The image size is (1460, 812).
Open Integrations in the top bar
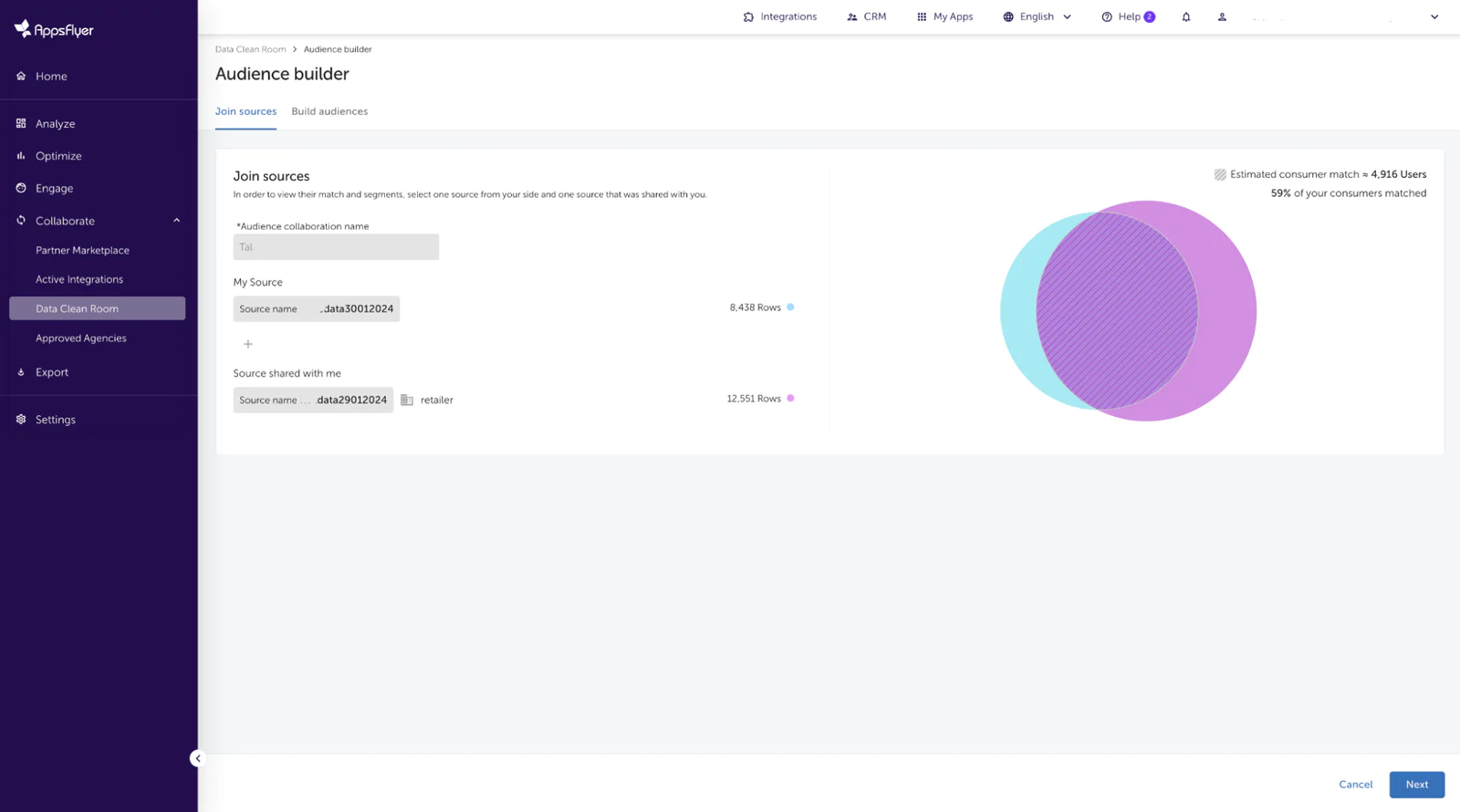pos(779,17)
